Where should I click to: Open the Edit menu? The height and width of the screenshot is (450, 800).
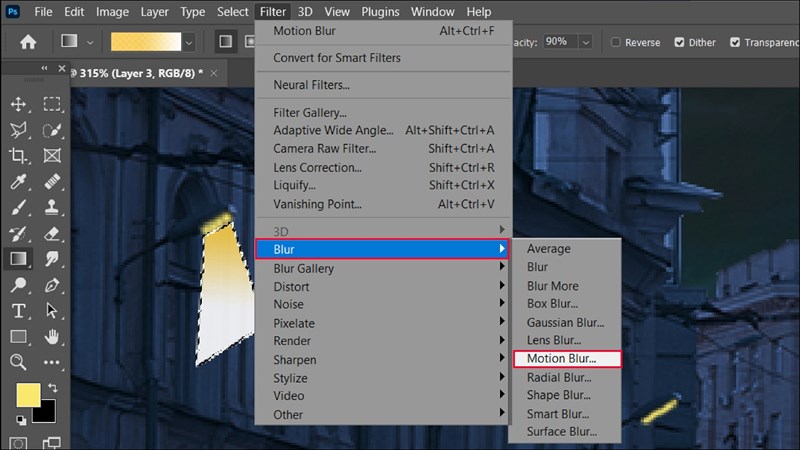click(x=74, y=11)
